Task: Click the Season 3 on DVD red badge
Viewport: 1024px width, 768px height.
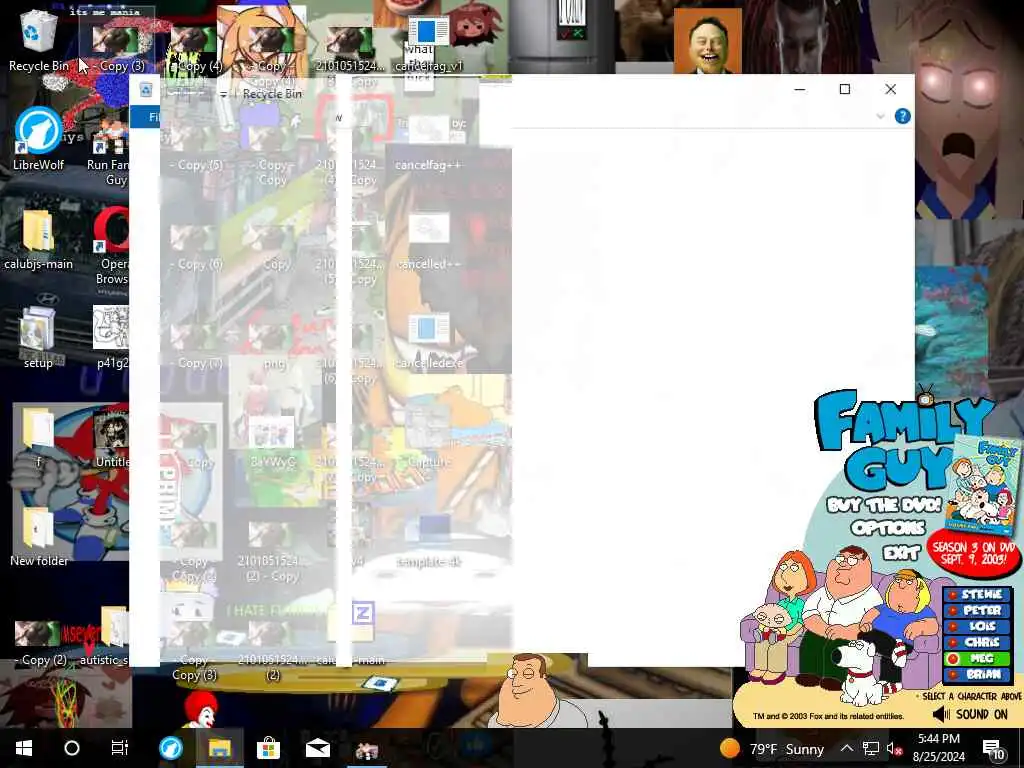Action: [x=973, y=552]
